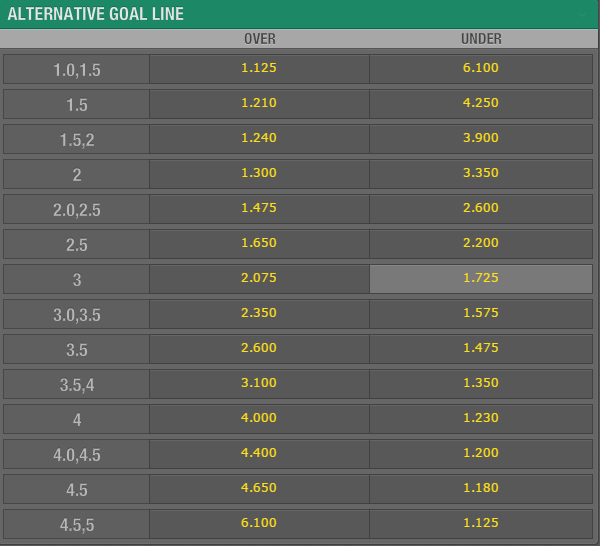Add Over 2.5 at 1.650
The width and height of the screenshot is (600, 546).
[x=259, y=244]
